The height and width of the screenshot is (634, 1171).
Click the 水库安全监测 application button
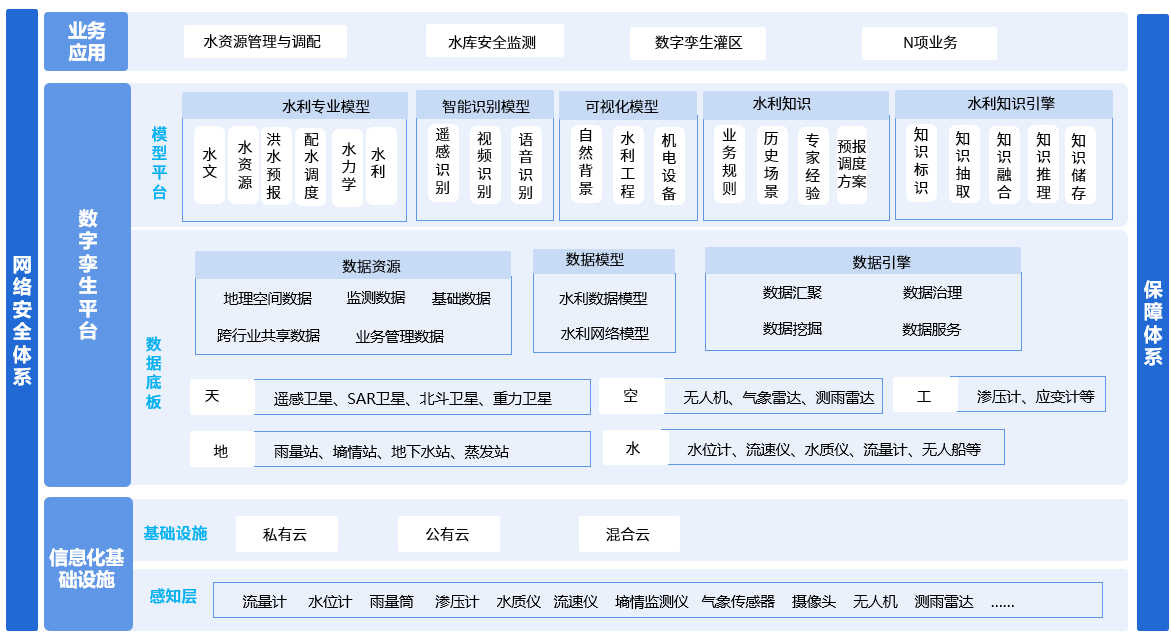[494, 41]
